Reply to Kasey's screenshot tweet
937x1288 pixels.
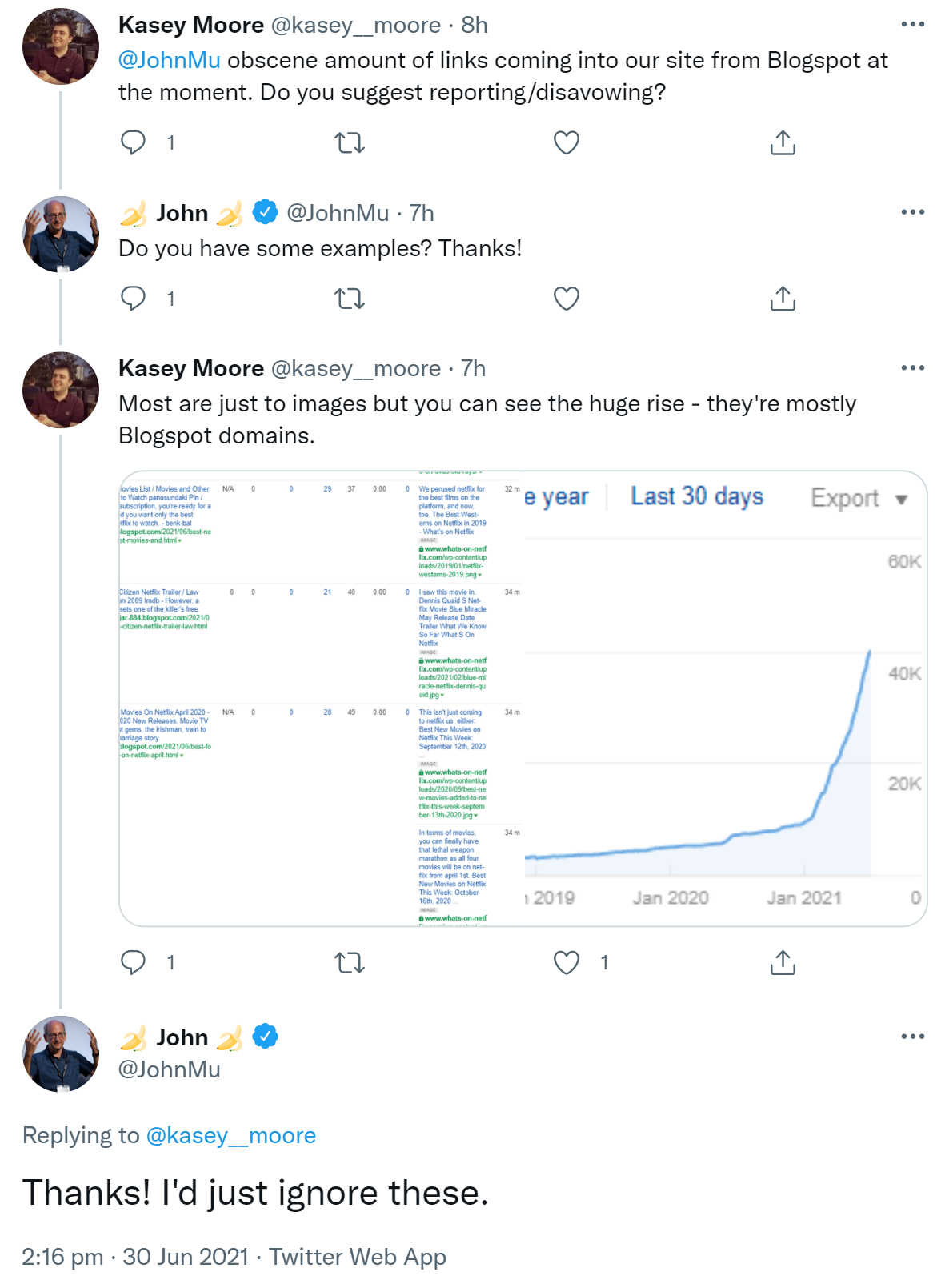(132, 962)
